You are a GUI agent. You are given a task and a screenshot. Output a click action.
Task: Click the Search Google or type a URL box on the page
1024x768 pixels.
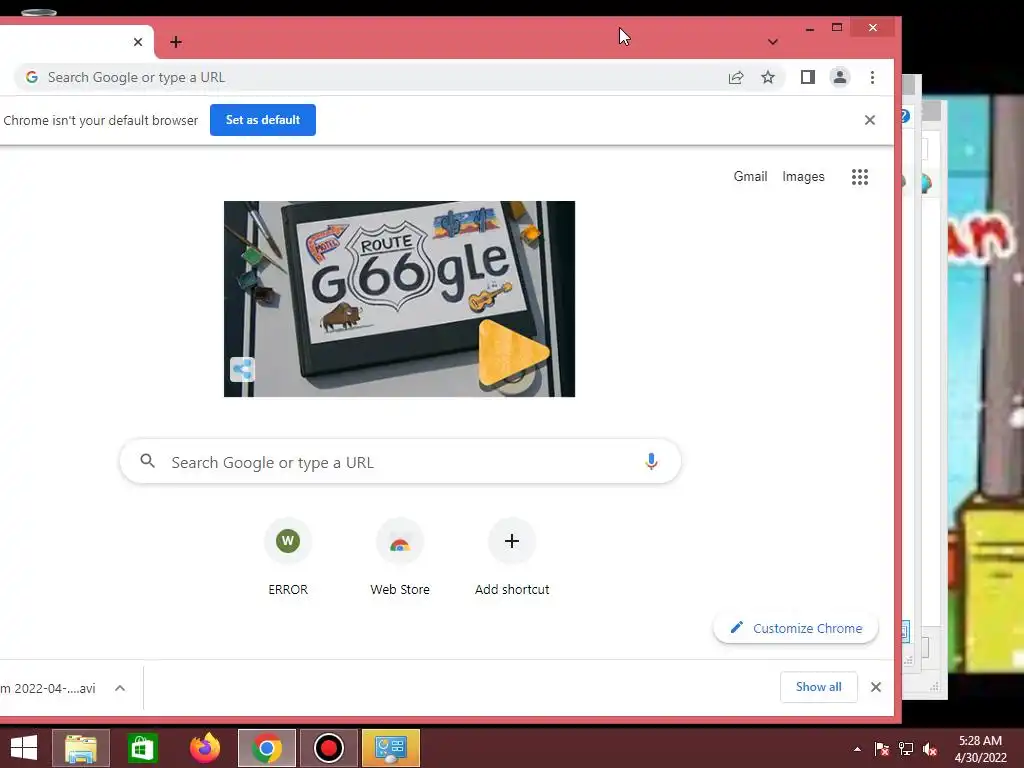pos(400,462)
